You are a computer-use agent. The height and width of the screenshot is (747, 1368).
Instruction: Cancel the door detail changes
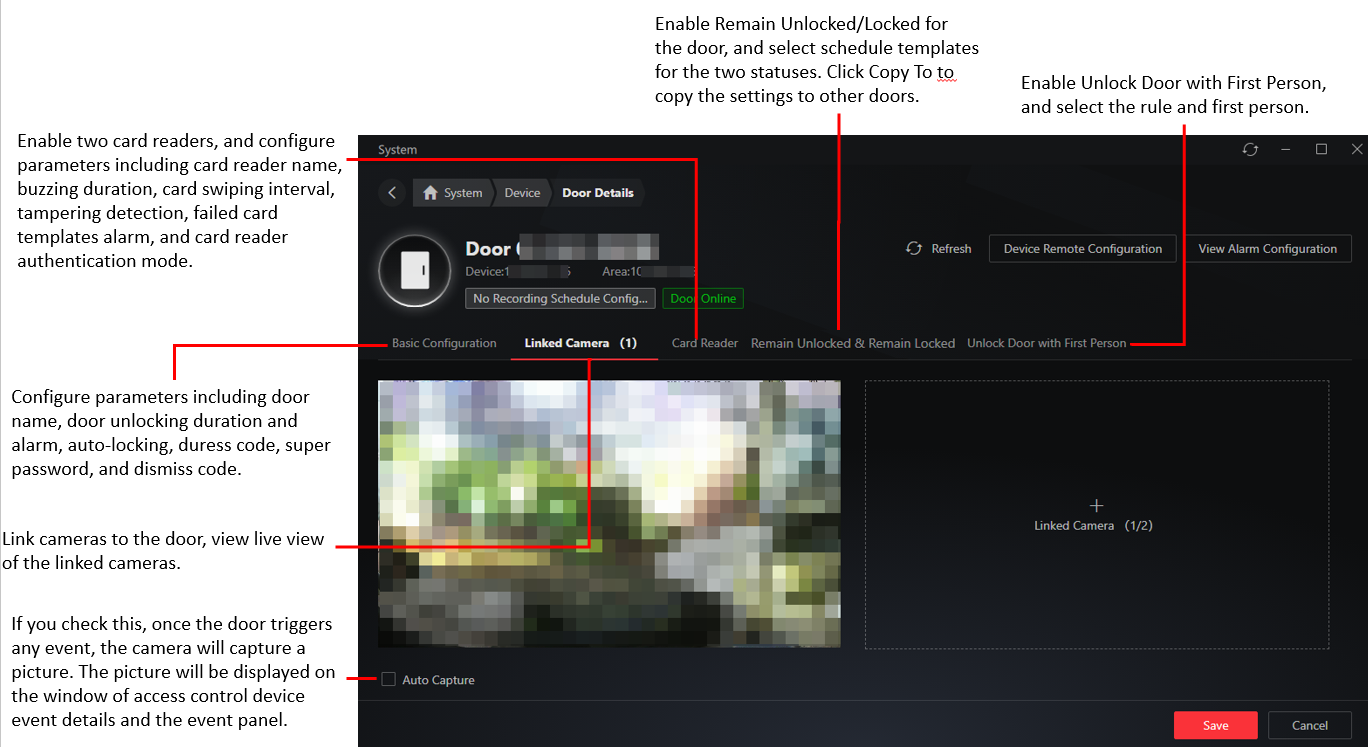pos(1310,725)
